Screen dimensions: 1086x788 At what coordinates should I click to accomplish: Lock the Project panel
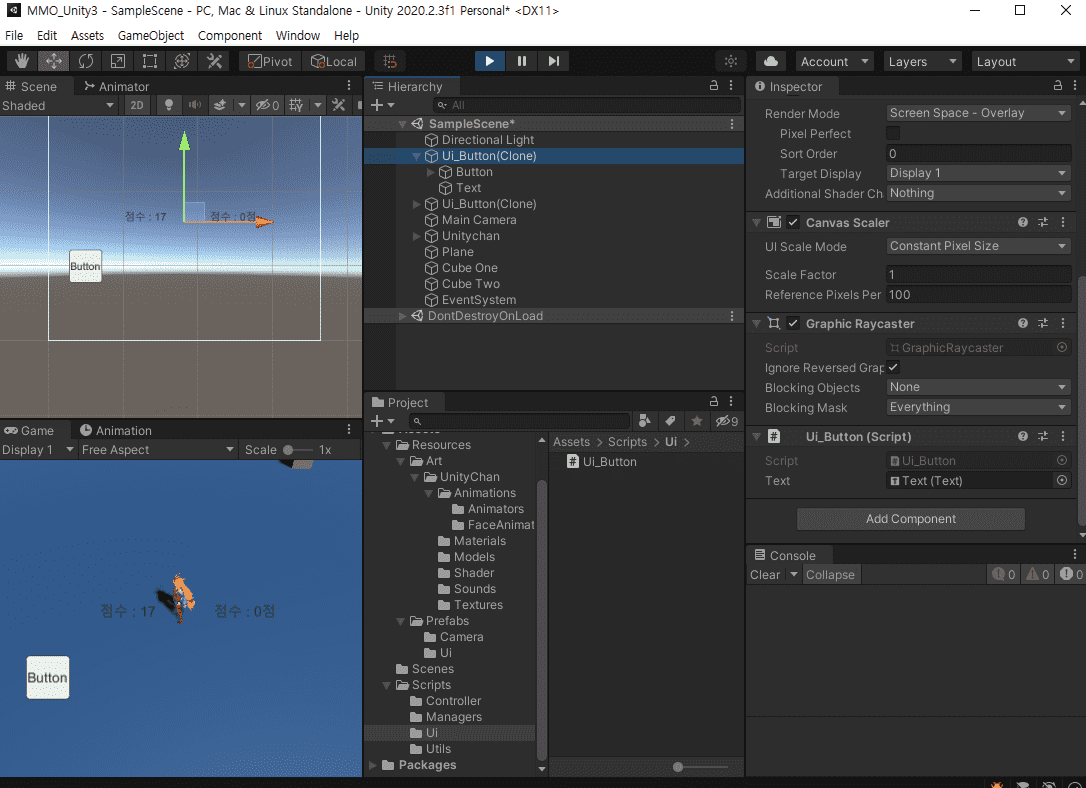713,401
